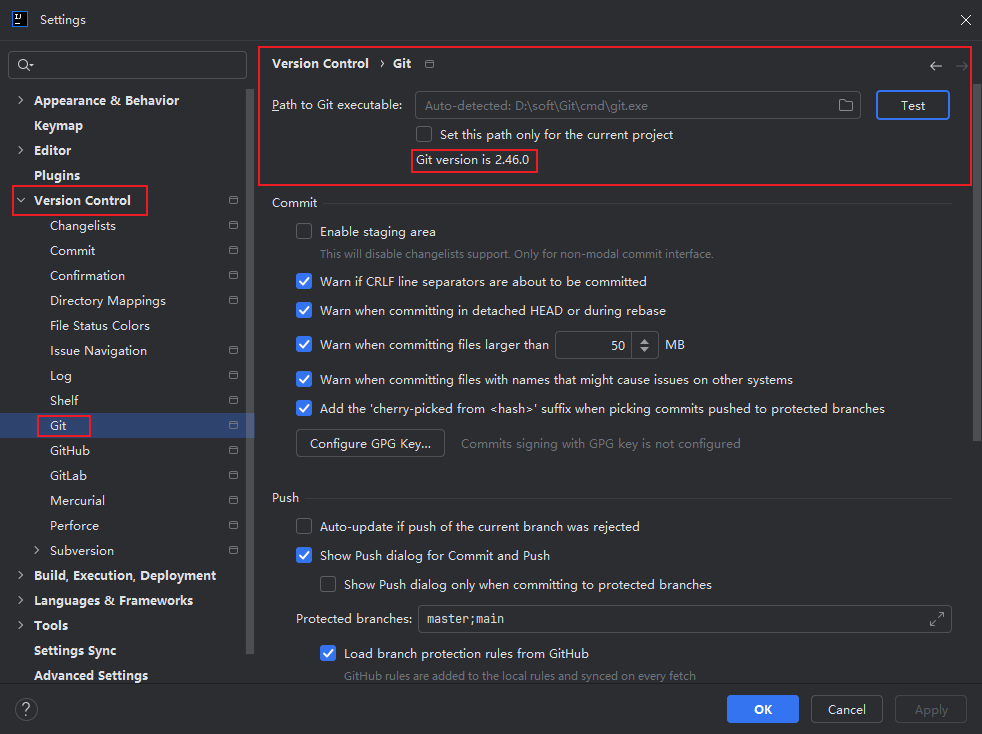Expand Build, Execution, Deployment section
Viewport: 982px width, 734px height.
(x=21, y=576)
